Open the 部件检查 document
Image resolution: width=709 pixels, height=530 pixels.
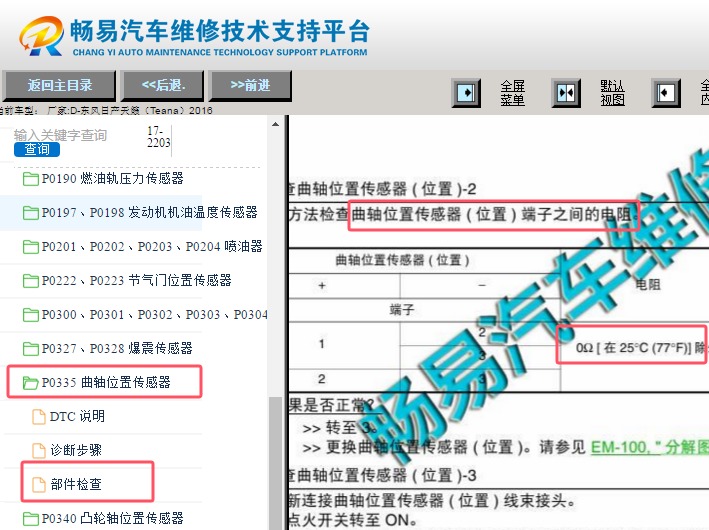76,484
